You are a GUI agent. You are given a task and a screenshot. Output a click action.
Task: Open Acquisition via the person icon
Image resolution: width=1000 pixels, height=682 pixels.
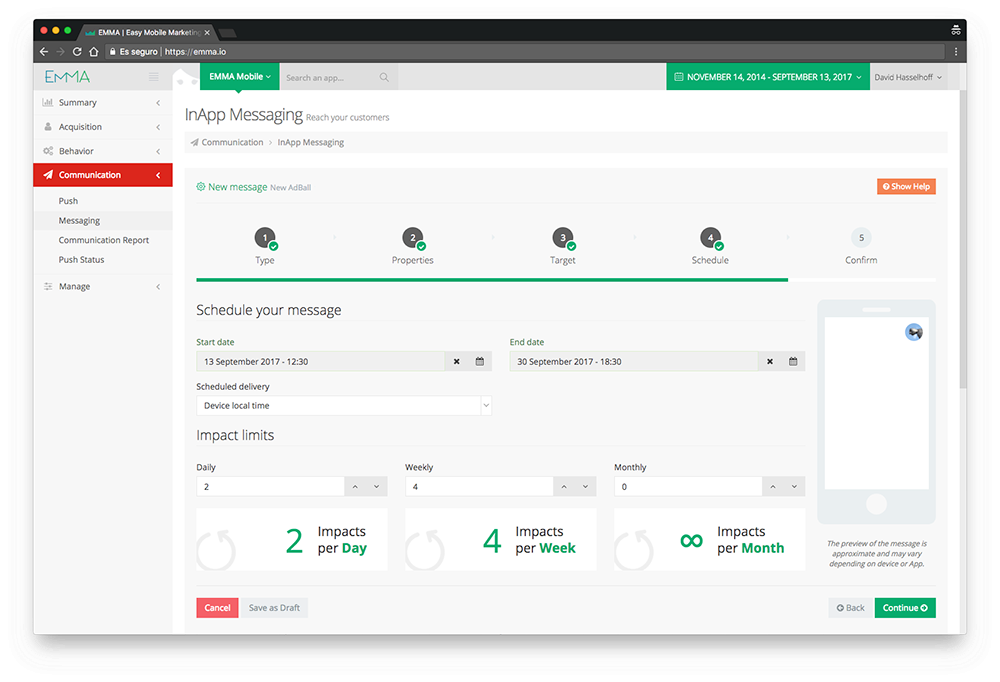(x=46, y=126)
